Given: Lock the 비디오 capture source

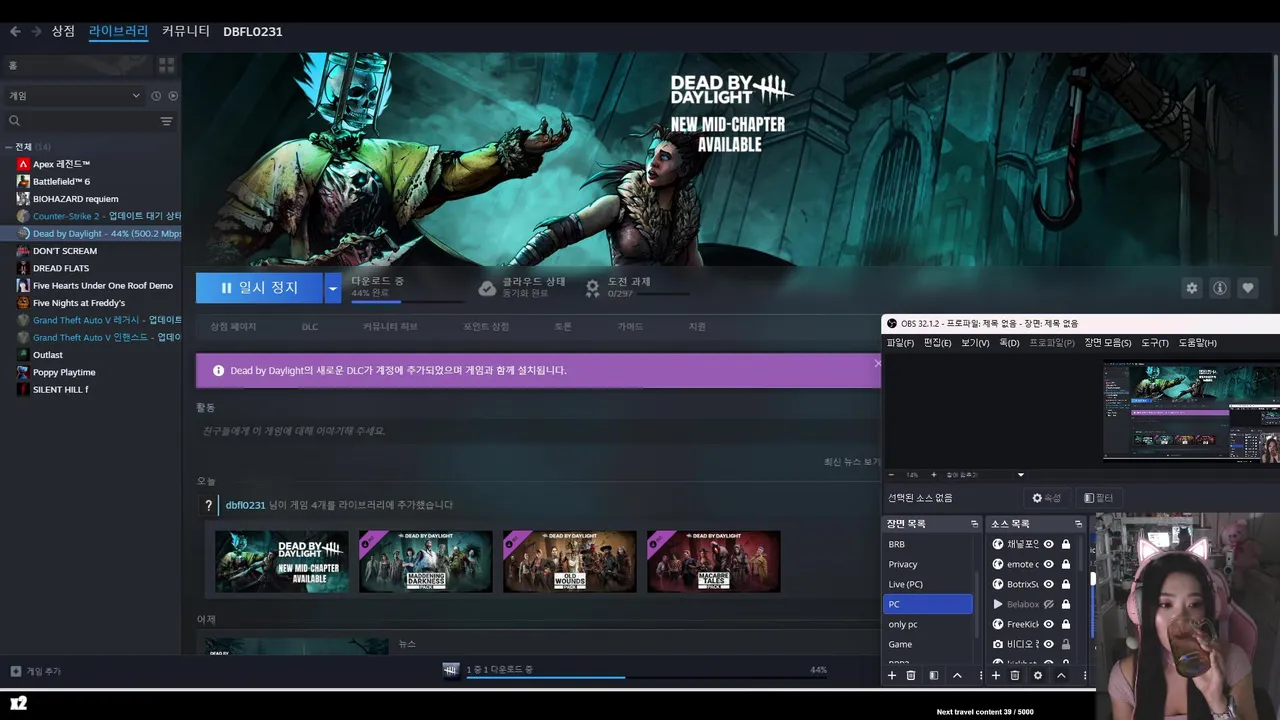Looking at the screenshot, I should click(1066, 644).
